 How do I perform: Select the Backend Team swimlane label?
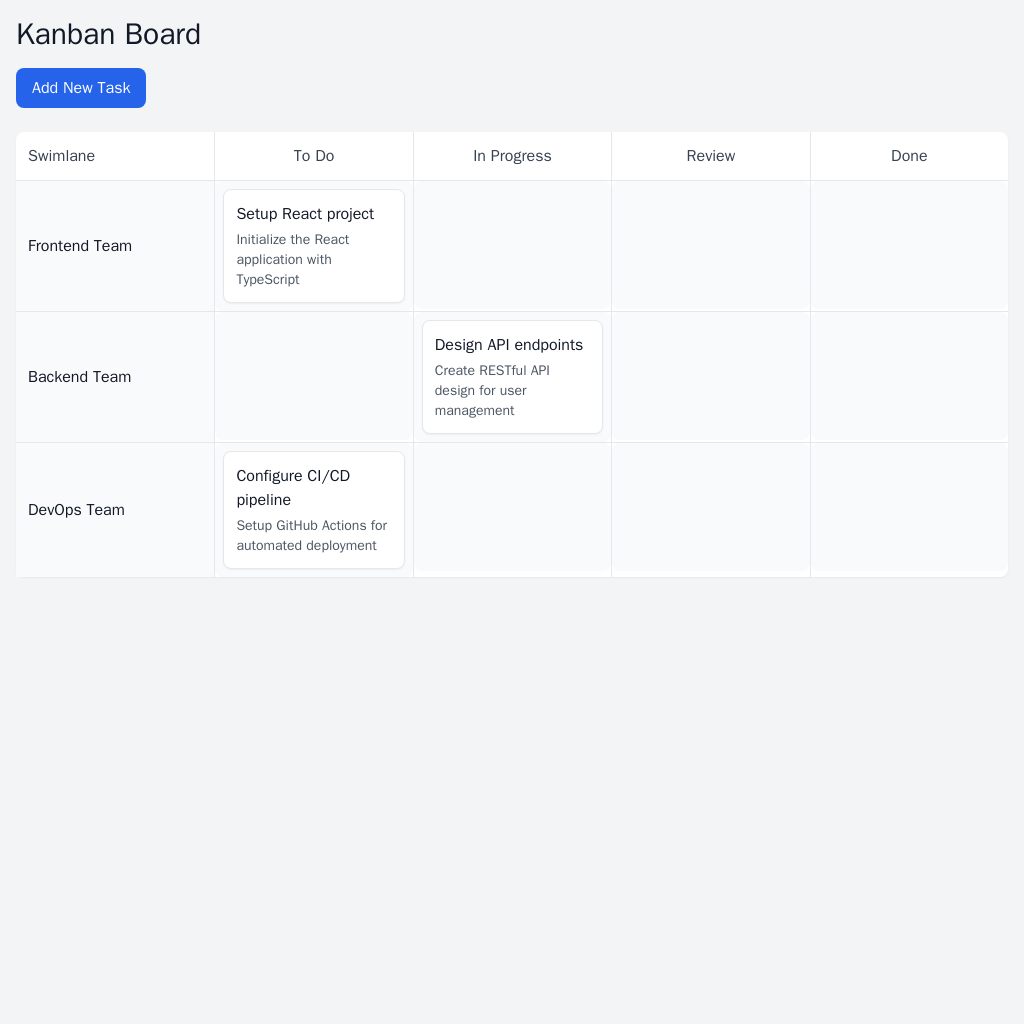(x=80, y=377)
